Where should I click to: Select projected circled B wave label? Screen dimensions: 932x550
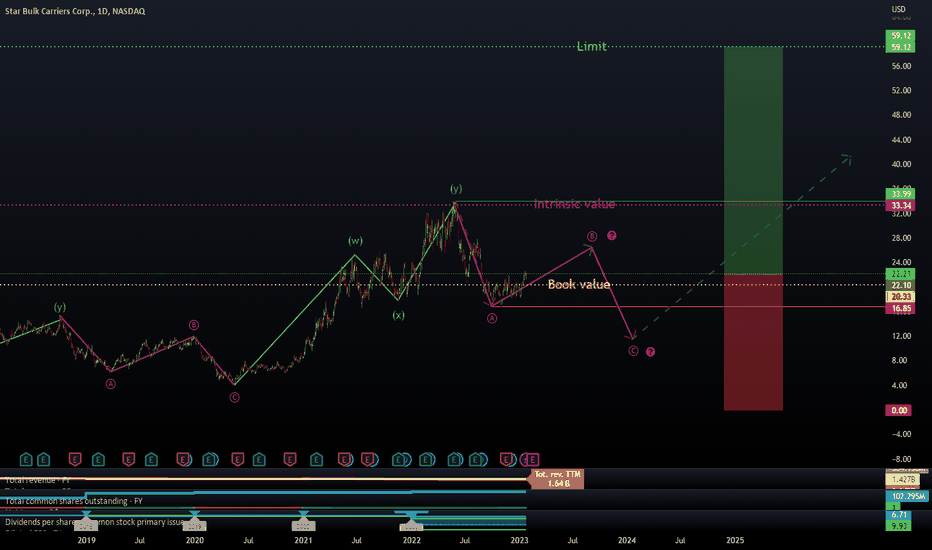[592, 236]
